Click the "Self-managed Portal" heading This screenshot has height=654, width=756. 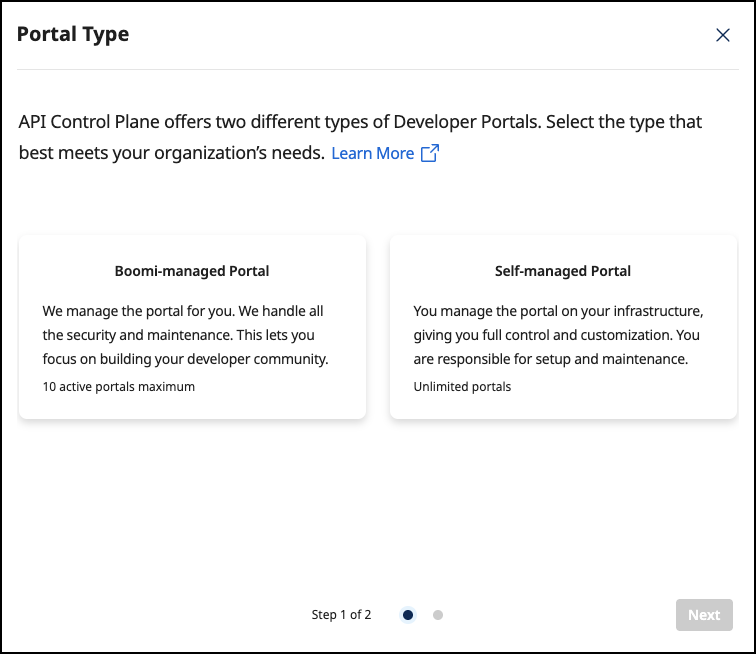(562, 271)
